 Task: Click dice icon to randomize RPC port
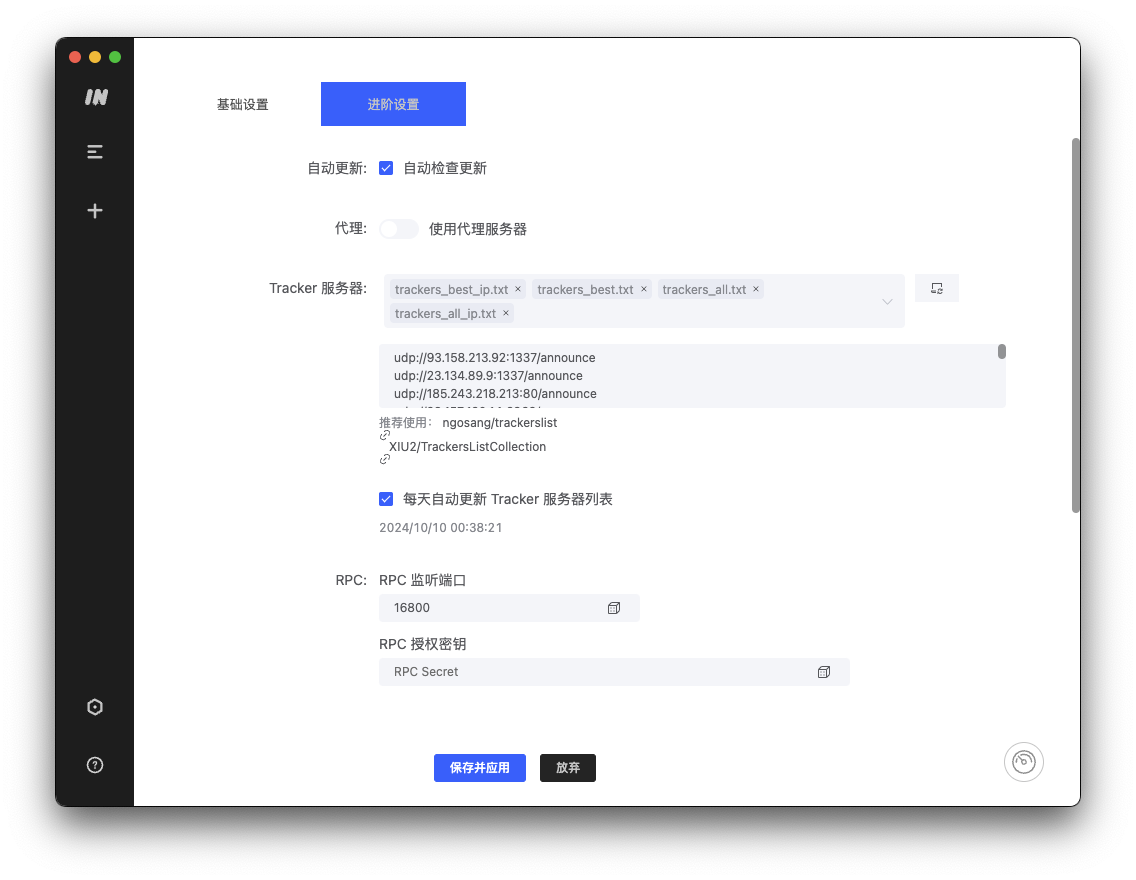(614, 608)
